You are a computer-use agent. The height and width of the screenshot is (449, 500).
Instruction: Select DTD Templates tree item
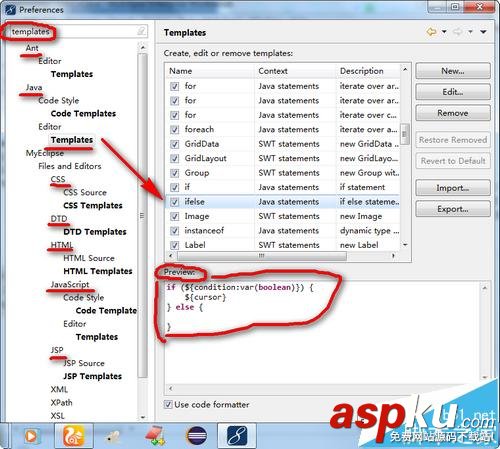click(95, 232)
